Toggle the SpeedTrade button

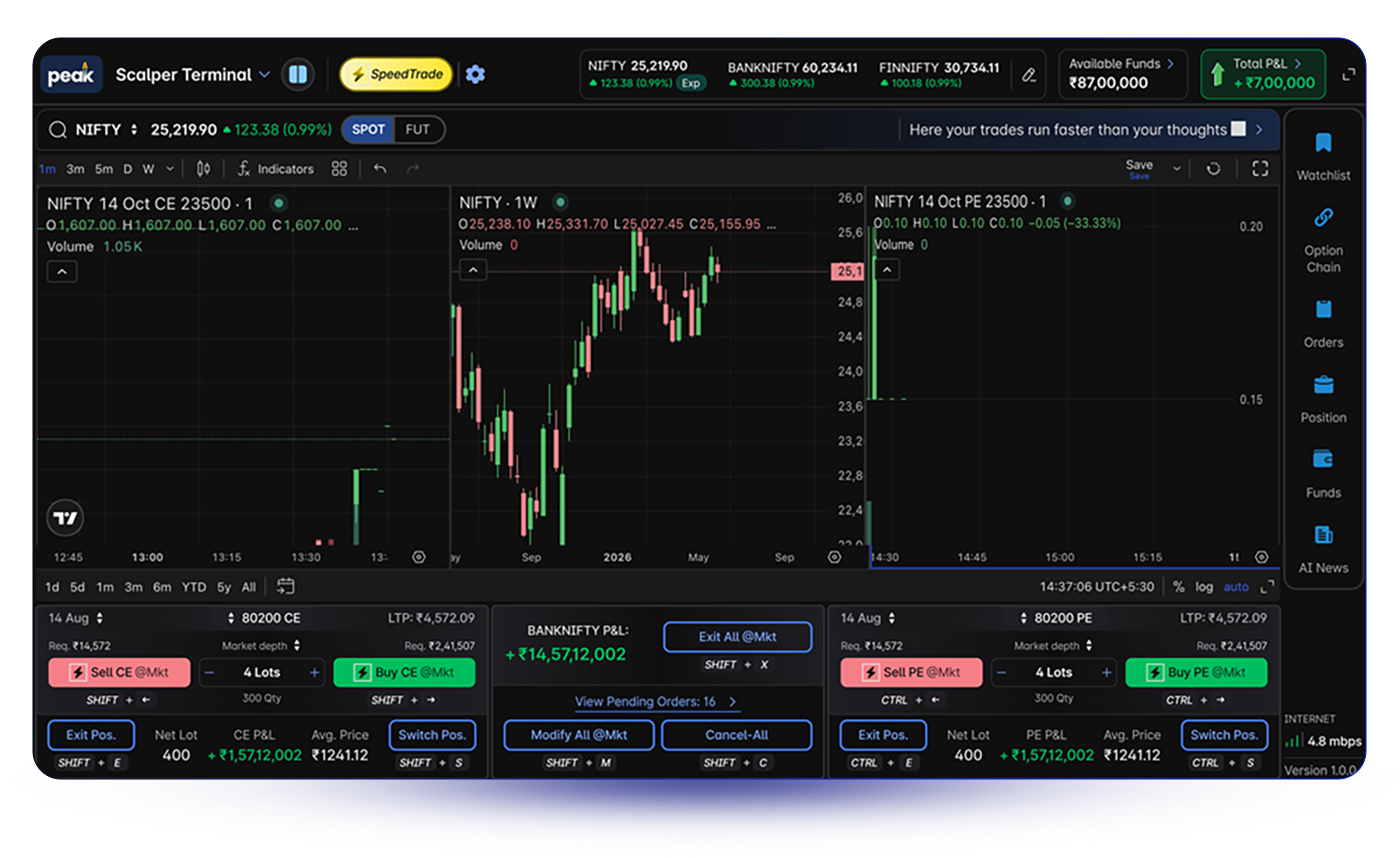(x=396, y=74)
